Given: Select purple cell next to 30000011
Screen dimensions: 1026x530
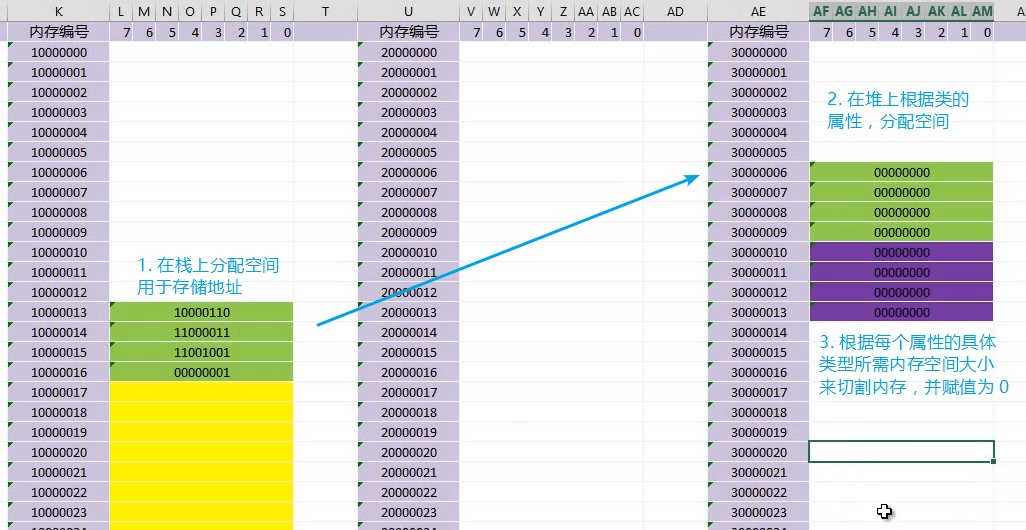Looking at the screenshot, I should click(x=902, y=272).
